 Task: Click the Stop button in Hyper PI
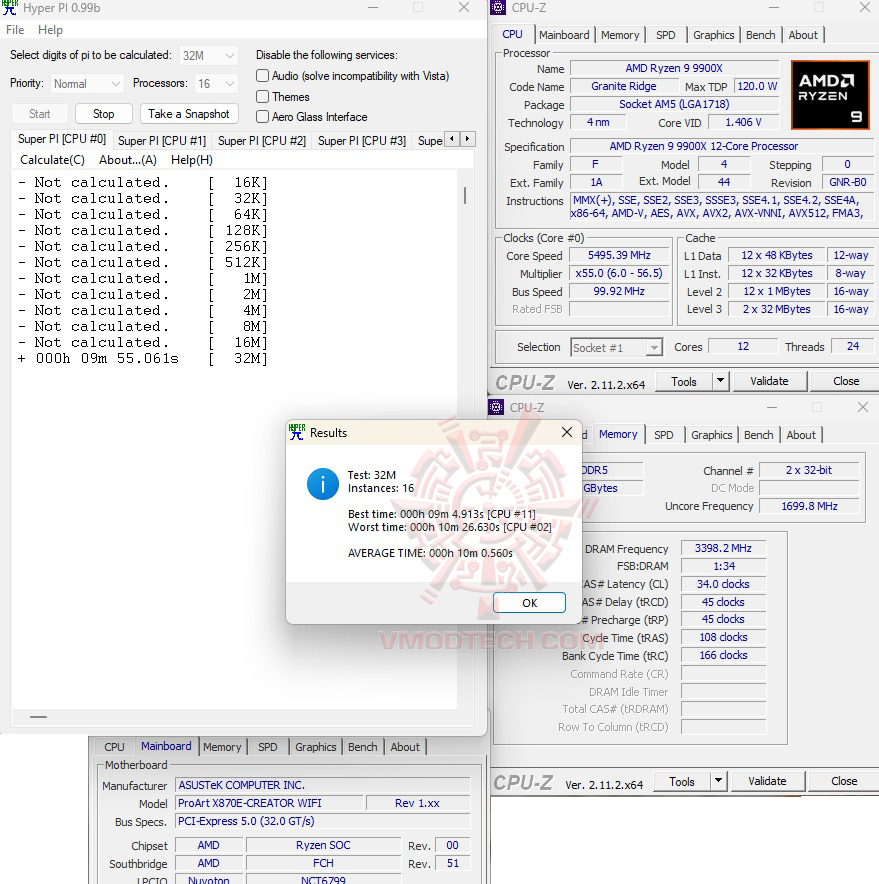point(104,114)
